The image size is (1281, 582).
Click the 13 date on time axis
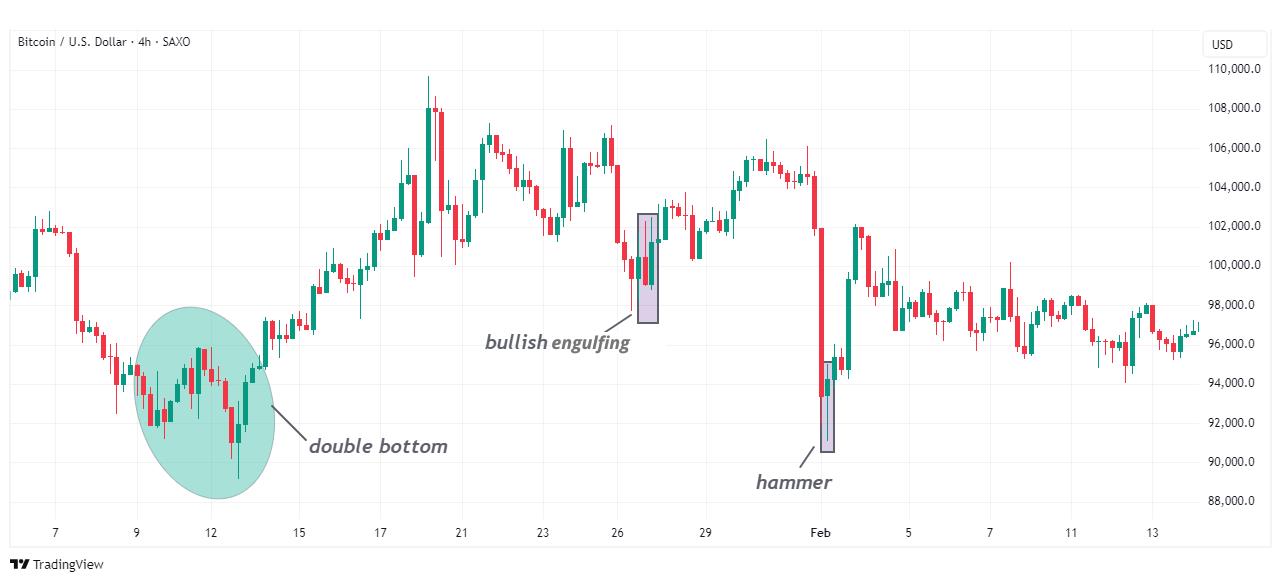point(1153,533)
